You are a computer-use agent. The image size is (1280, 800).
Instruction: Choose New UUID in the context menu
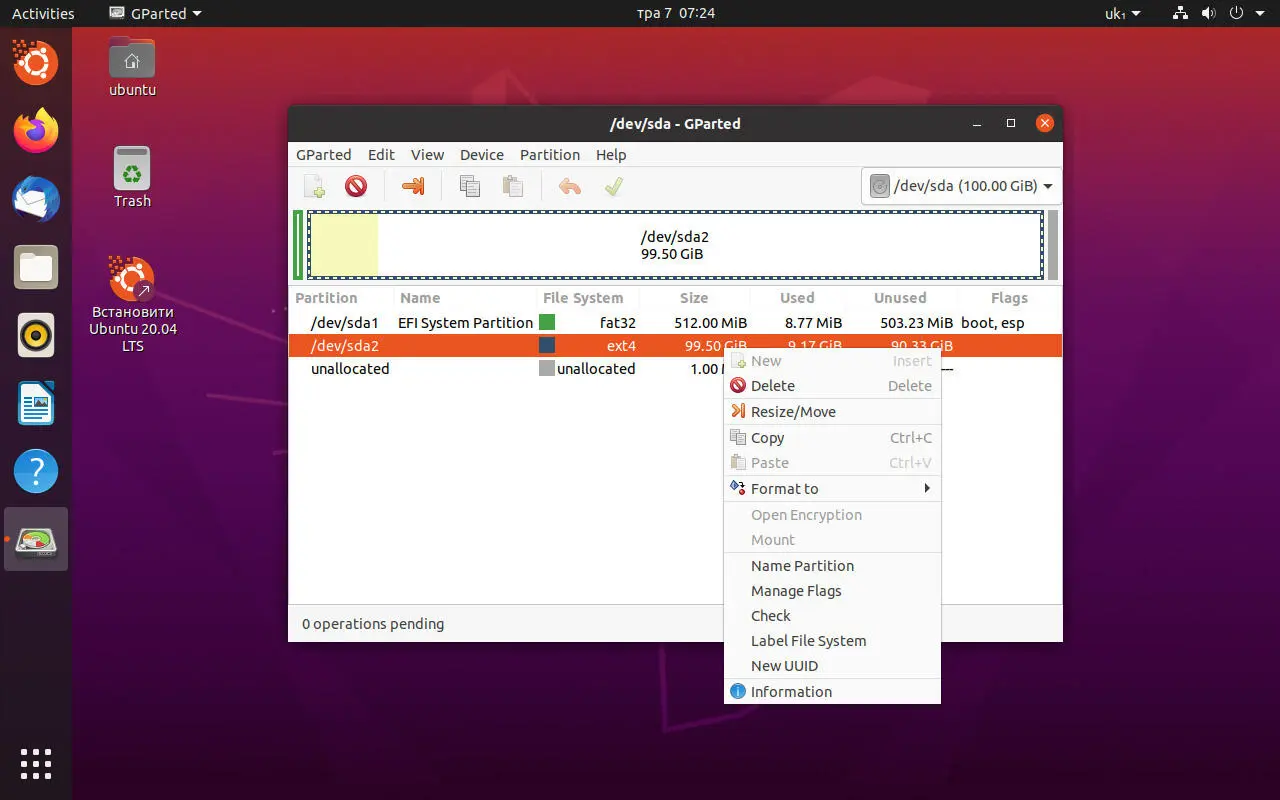coord(832,666)
